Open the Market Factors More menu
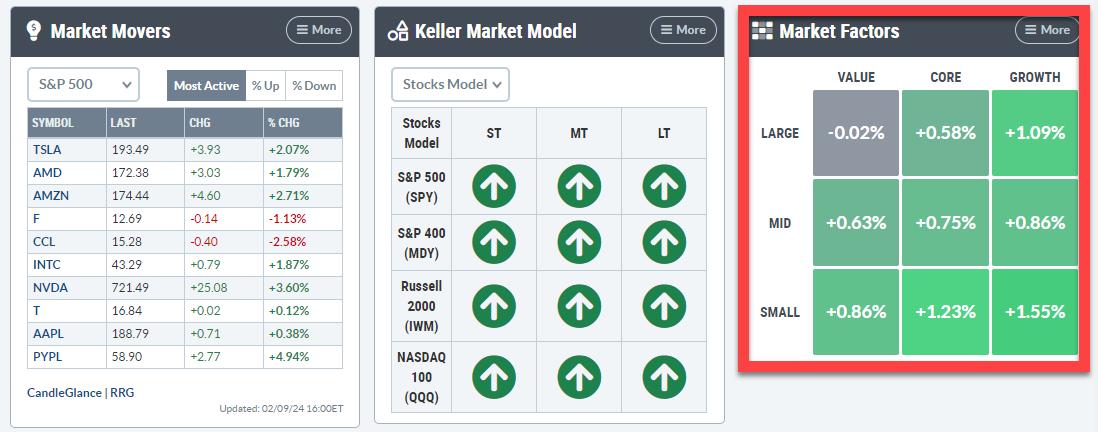Screen dimensions: 1098x432 1046,30
